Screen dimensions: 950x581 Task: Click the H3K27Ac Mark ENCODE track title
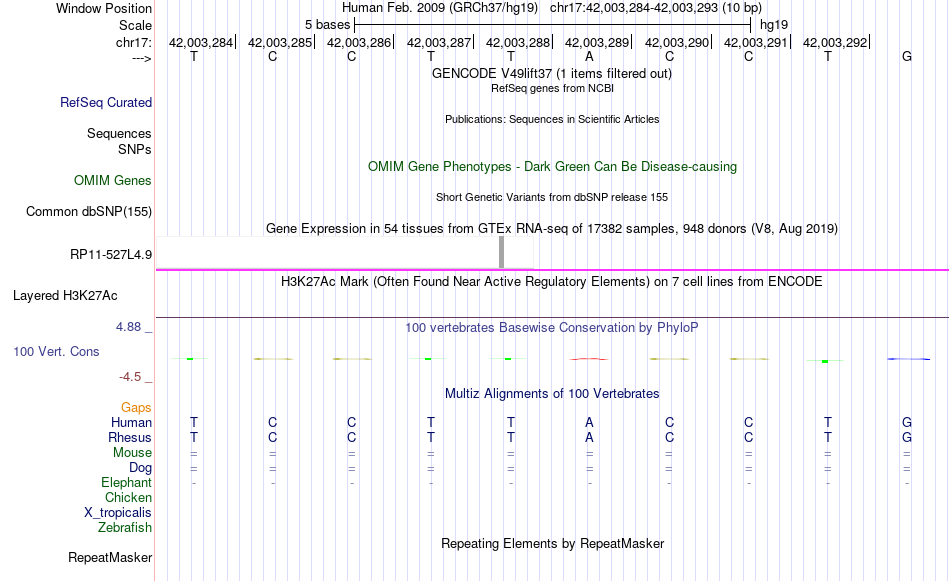click(552, 282)
